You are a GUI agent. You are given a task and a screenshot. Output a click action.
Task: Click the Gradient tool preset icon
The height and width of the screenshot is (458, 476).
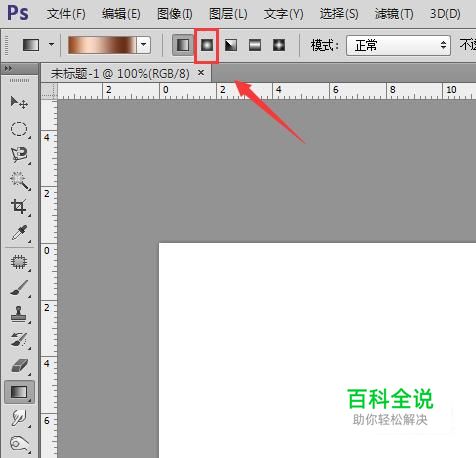coord(31,45)
